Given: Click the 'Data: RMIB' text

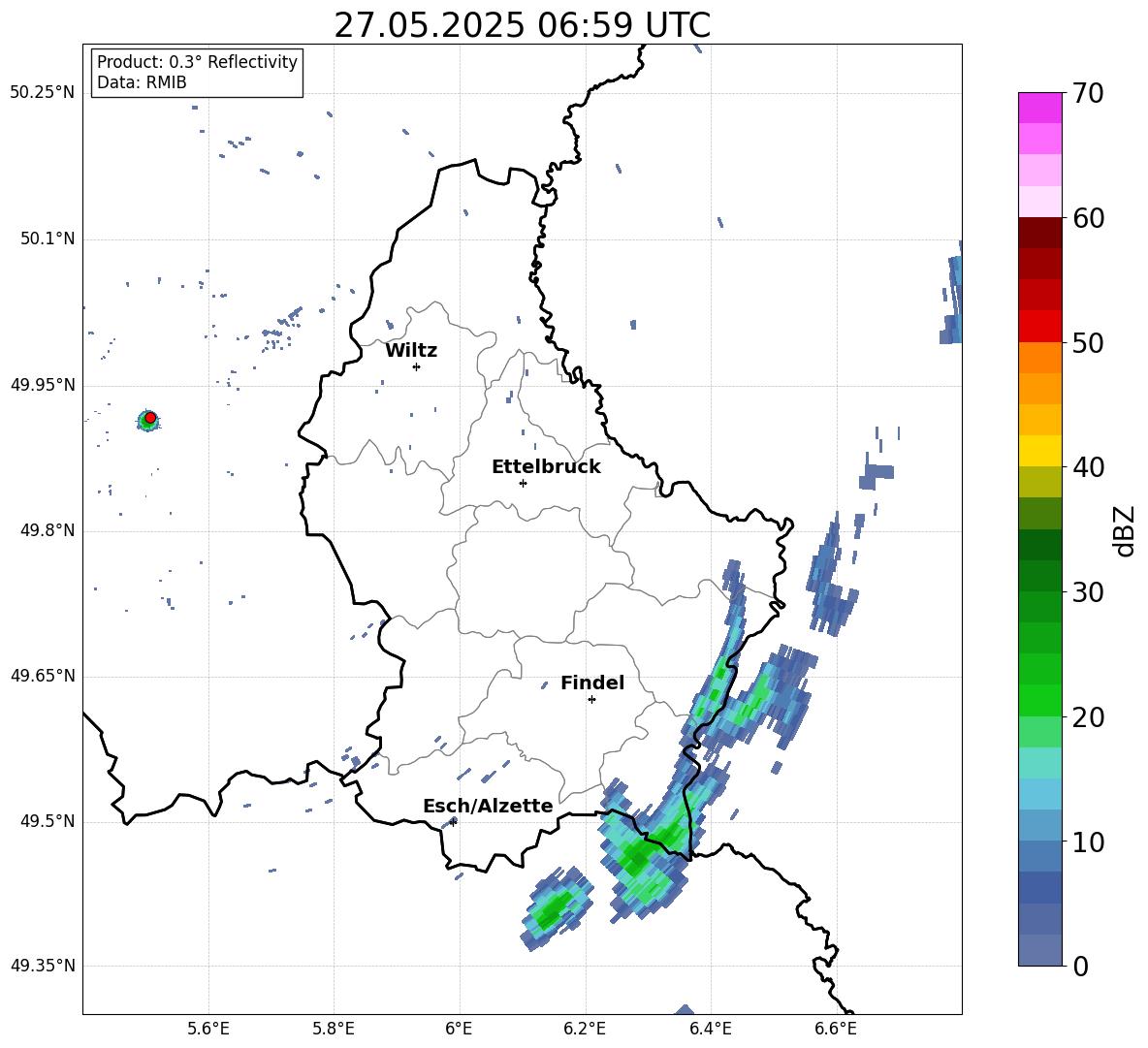Looking at the screenshot, I should tap(142, 82).
